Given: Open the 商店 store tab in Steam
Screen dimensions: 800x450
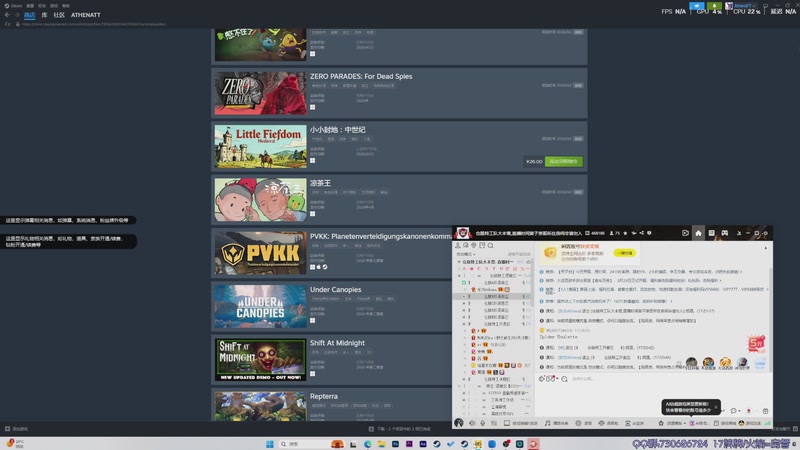Looking at the screenshot, I should (x=30, y=15).
